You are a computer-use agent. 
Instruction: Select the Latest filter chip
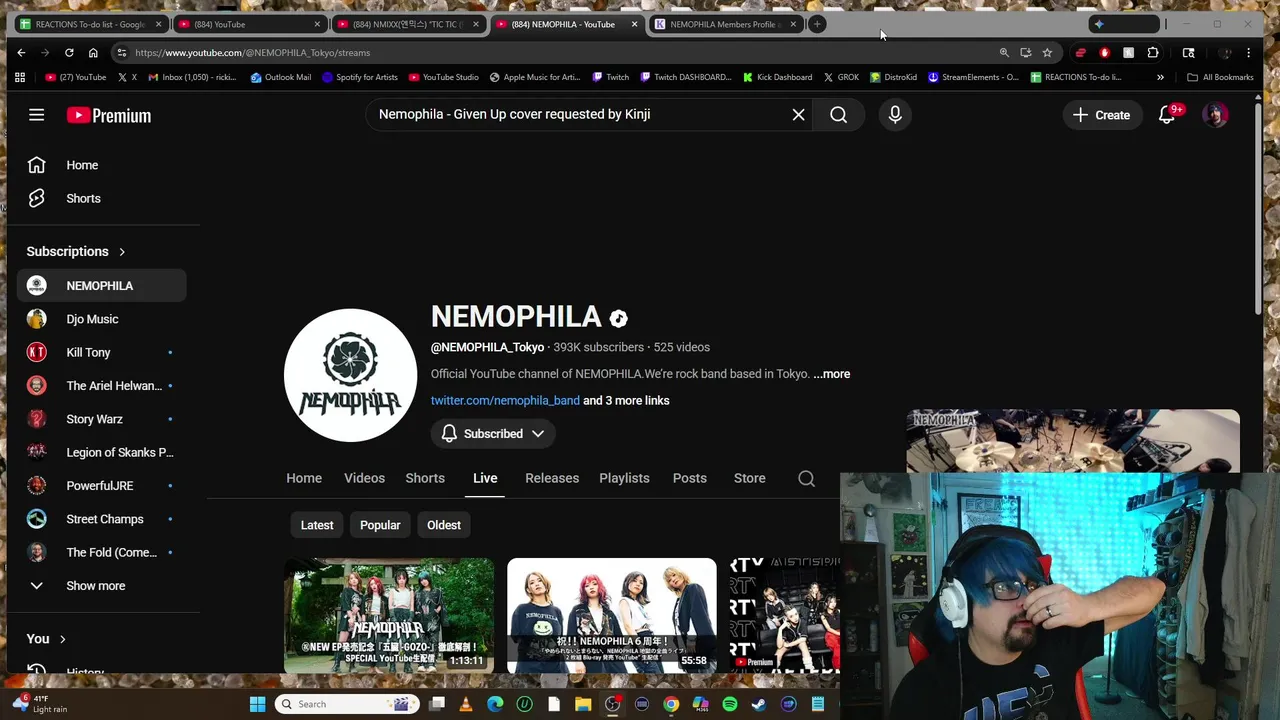coord(317,525)
